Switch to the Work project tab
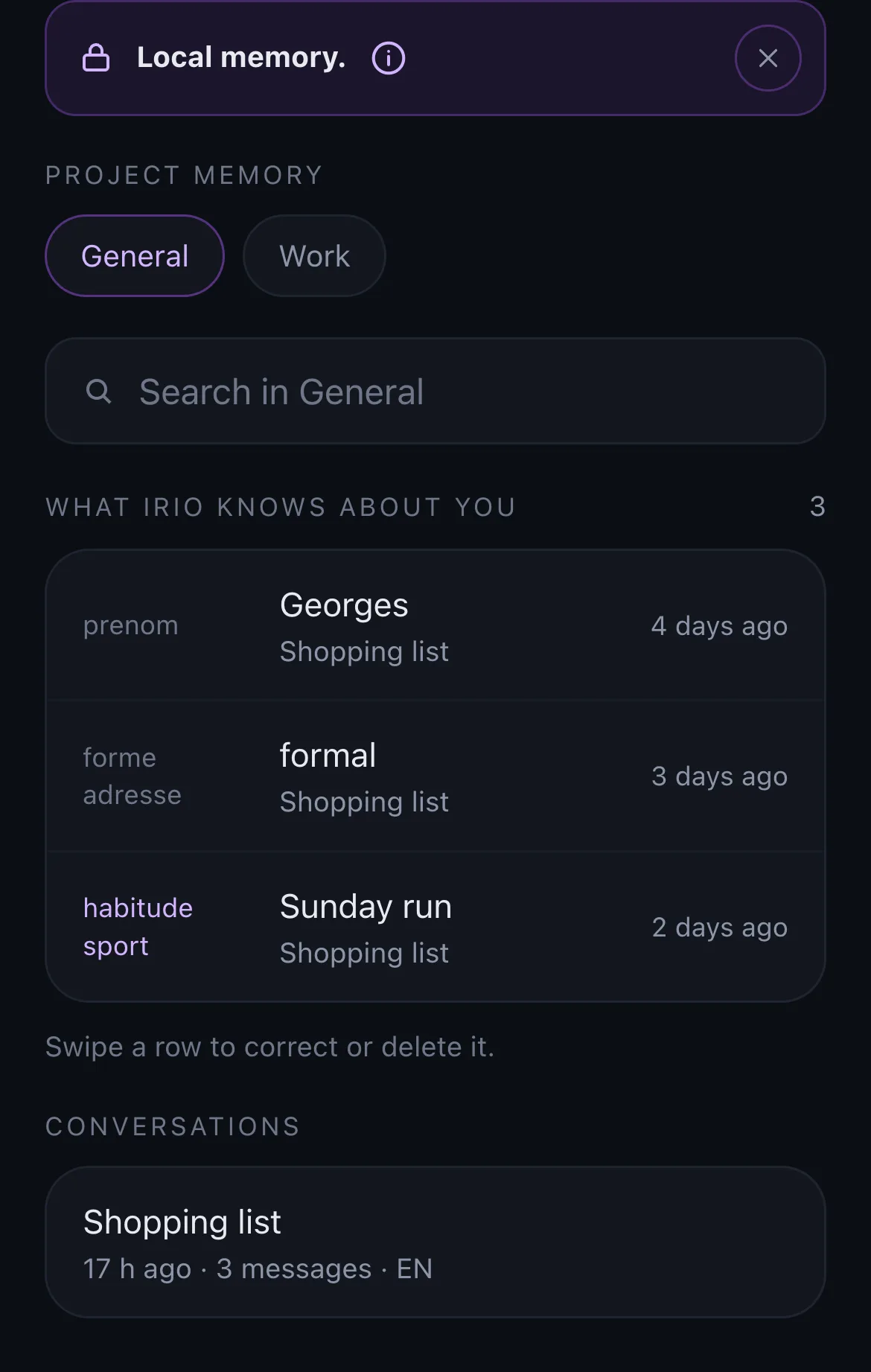Viewport: 871px width, 1372px height. (314, 255)
